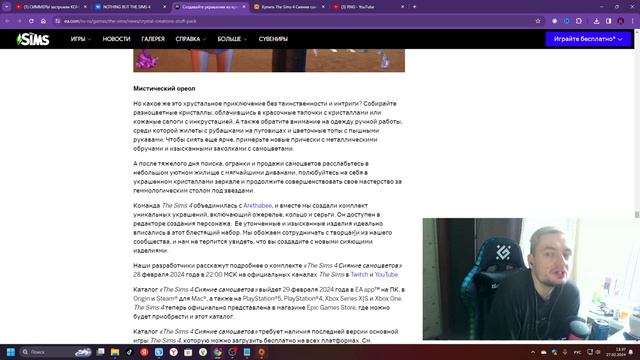Screen dimensions: 640x360
Task: Open the НОВОСТИ menu item
Action: (x=116, y=39)
